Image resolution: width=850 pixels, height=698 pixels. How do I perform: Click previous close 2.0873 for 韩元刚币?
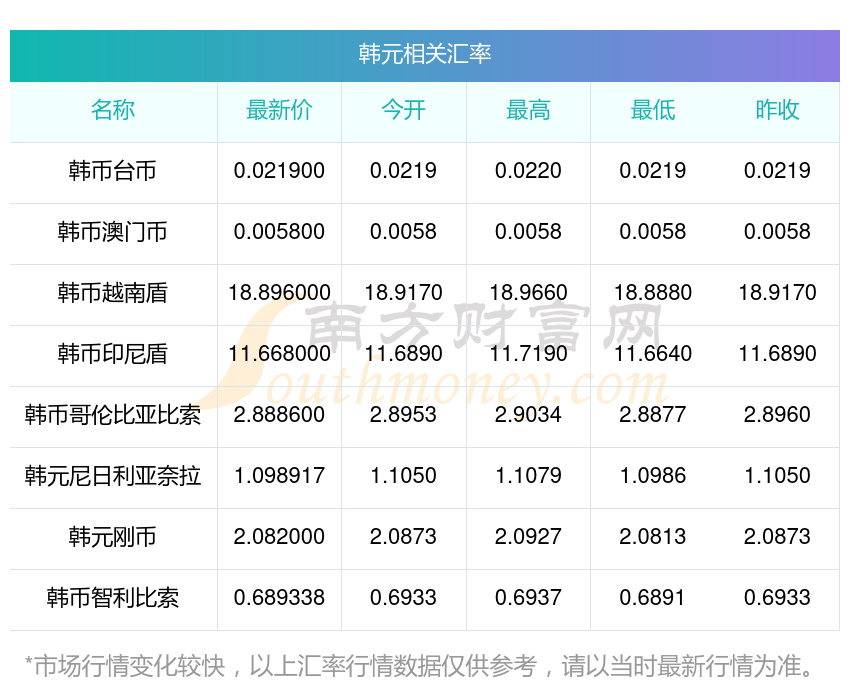click(x=777, y=537)
